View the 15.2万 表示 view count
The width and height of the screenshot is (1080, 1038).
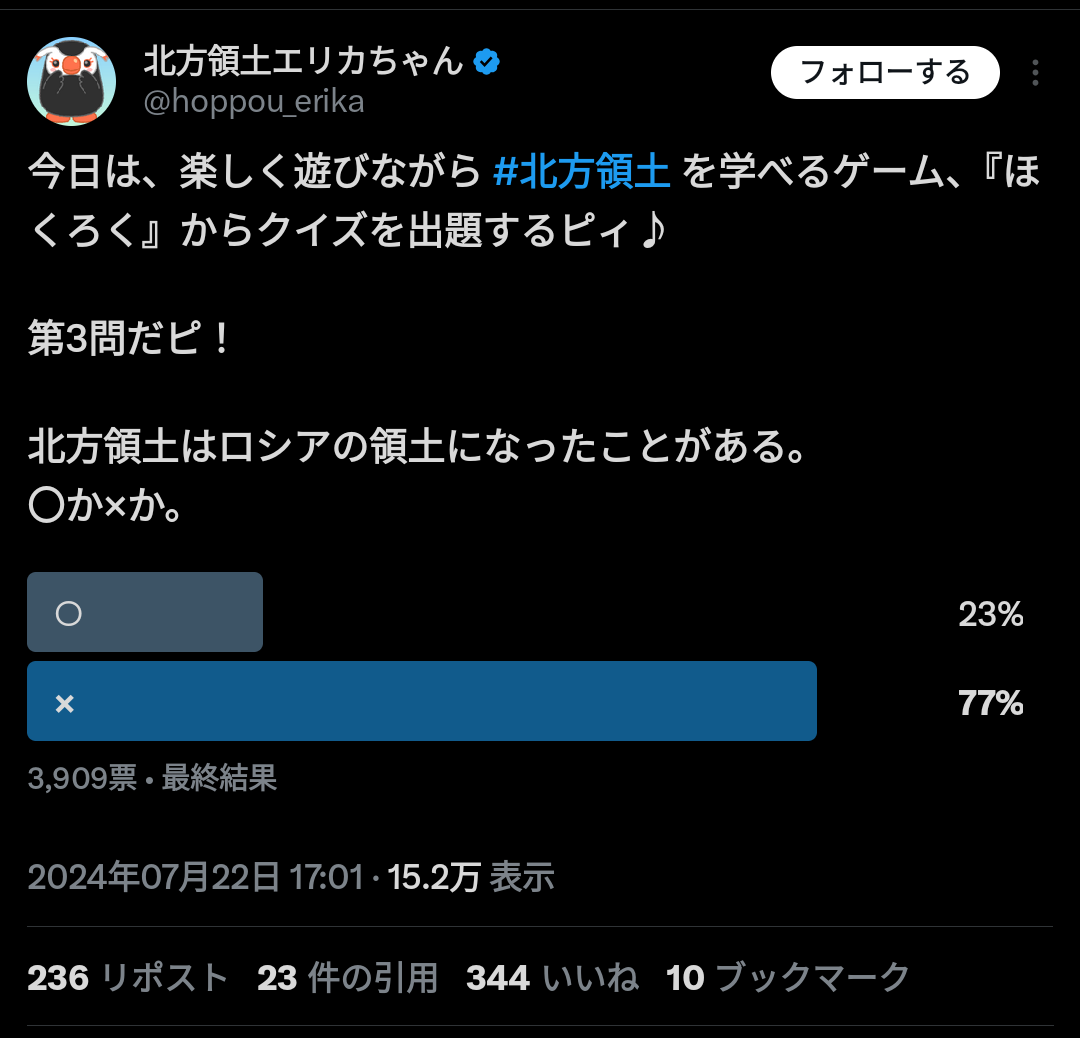coord(470,877)
